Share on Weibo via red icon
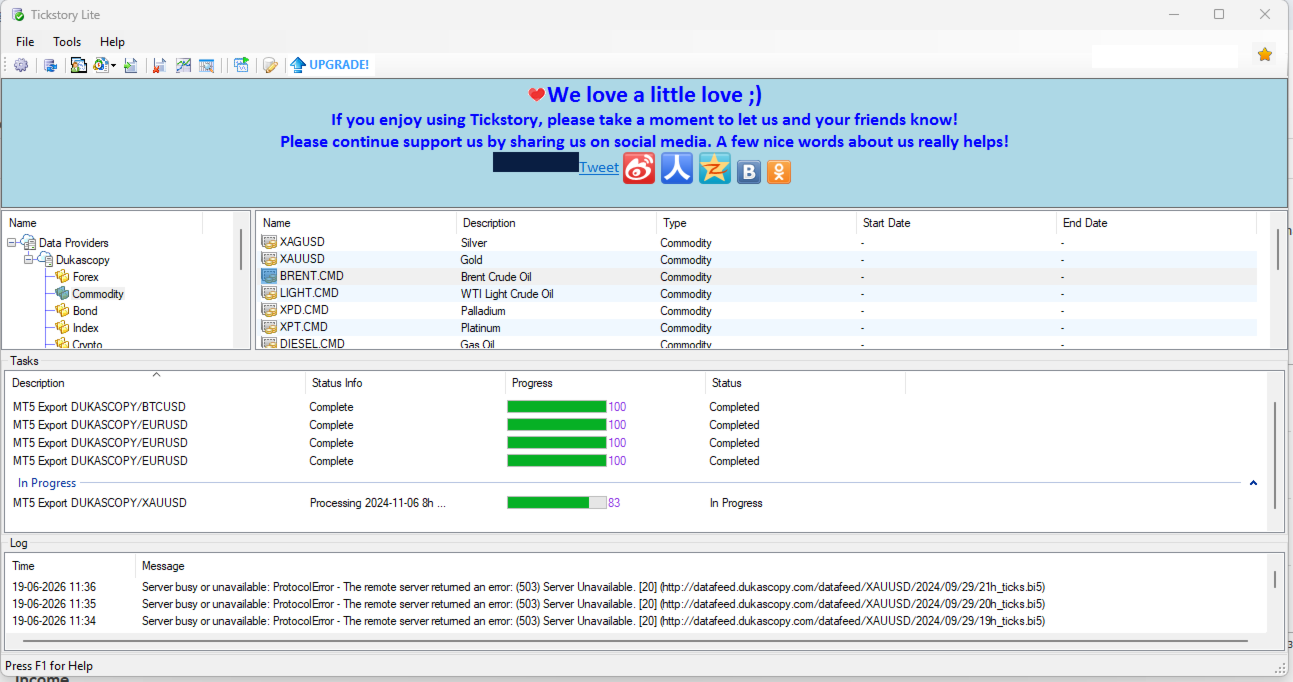This screenshot has width=1293, height=682. coord(639,168)
